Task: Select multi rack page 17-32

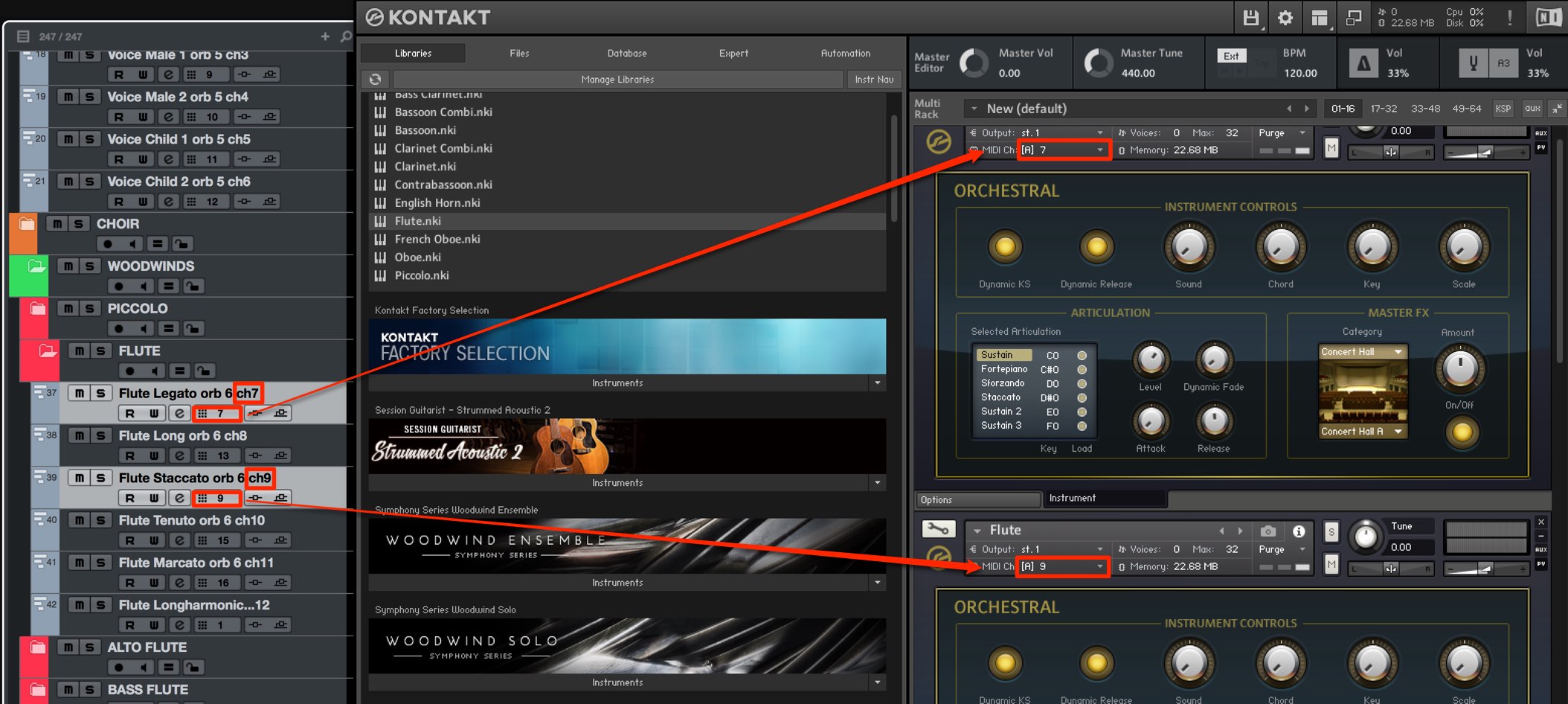Action: tap(1384, 109)
